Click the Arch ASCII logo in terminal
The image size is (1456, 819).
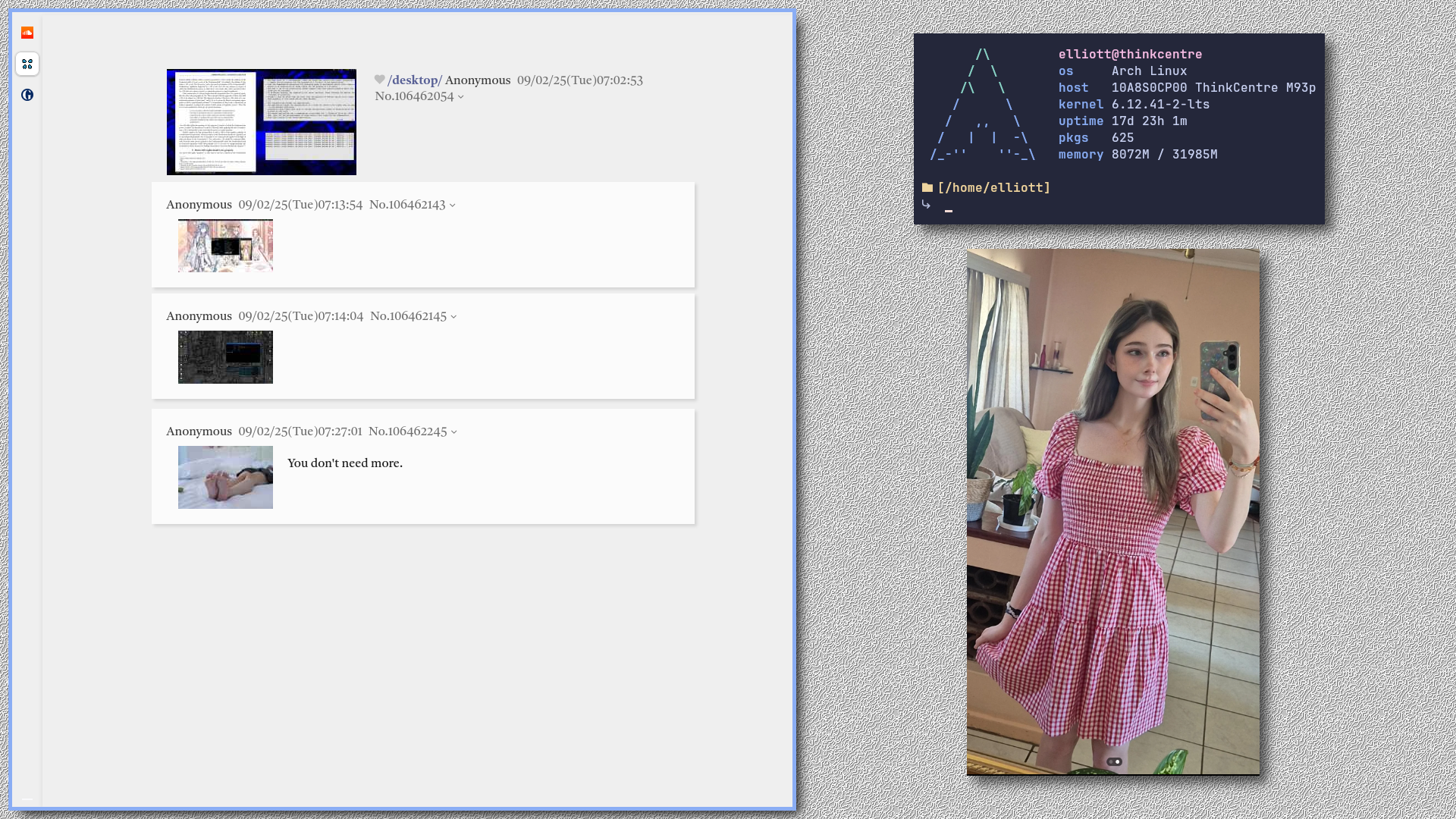pos(982,105)
